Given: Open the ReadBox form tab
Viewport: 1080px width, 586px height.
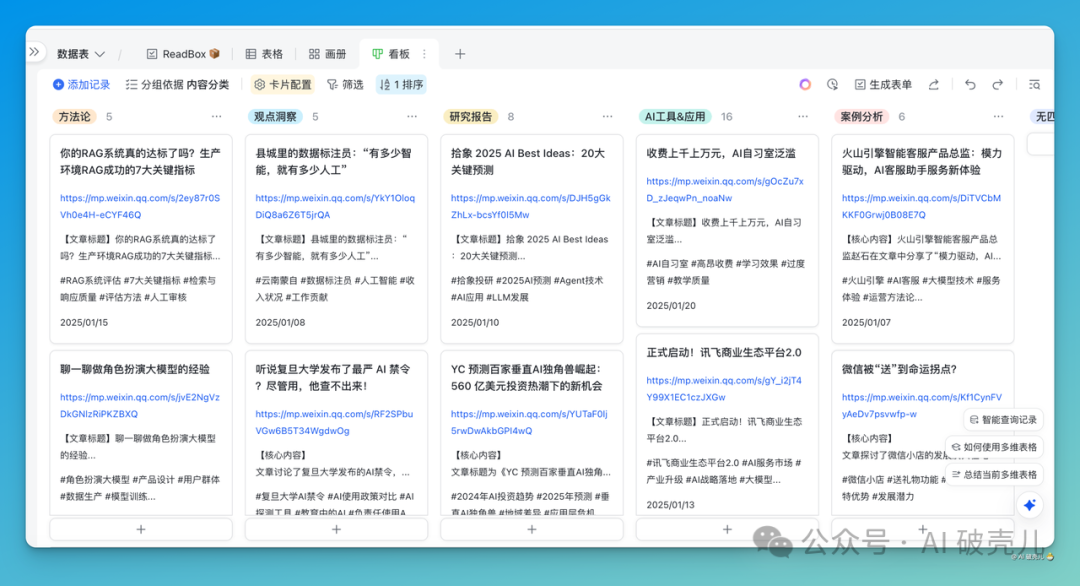Looking at the screenshot, I should coord(183,54).
